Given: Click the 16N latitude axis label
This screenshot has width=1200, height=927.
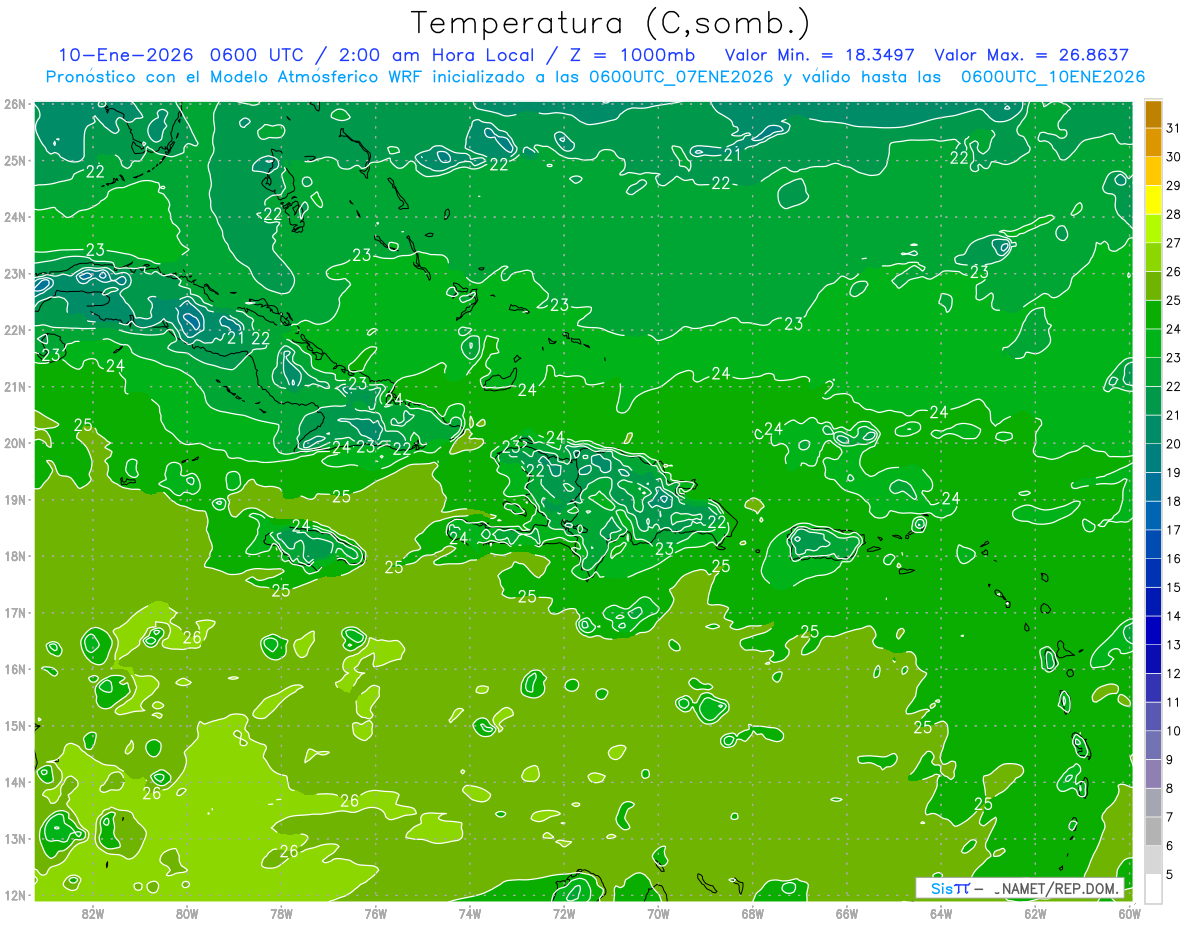Looking at the screenshot, I should [15, 669].
